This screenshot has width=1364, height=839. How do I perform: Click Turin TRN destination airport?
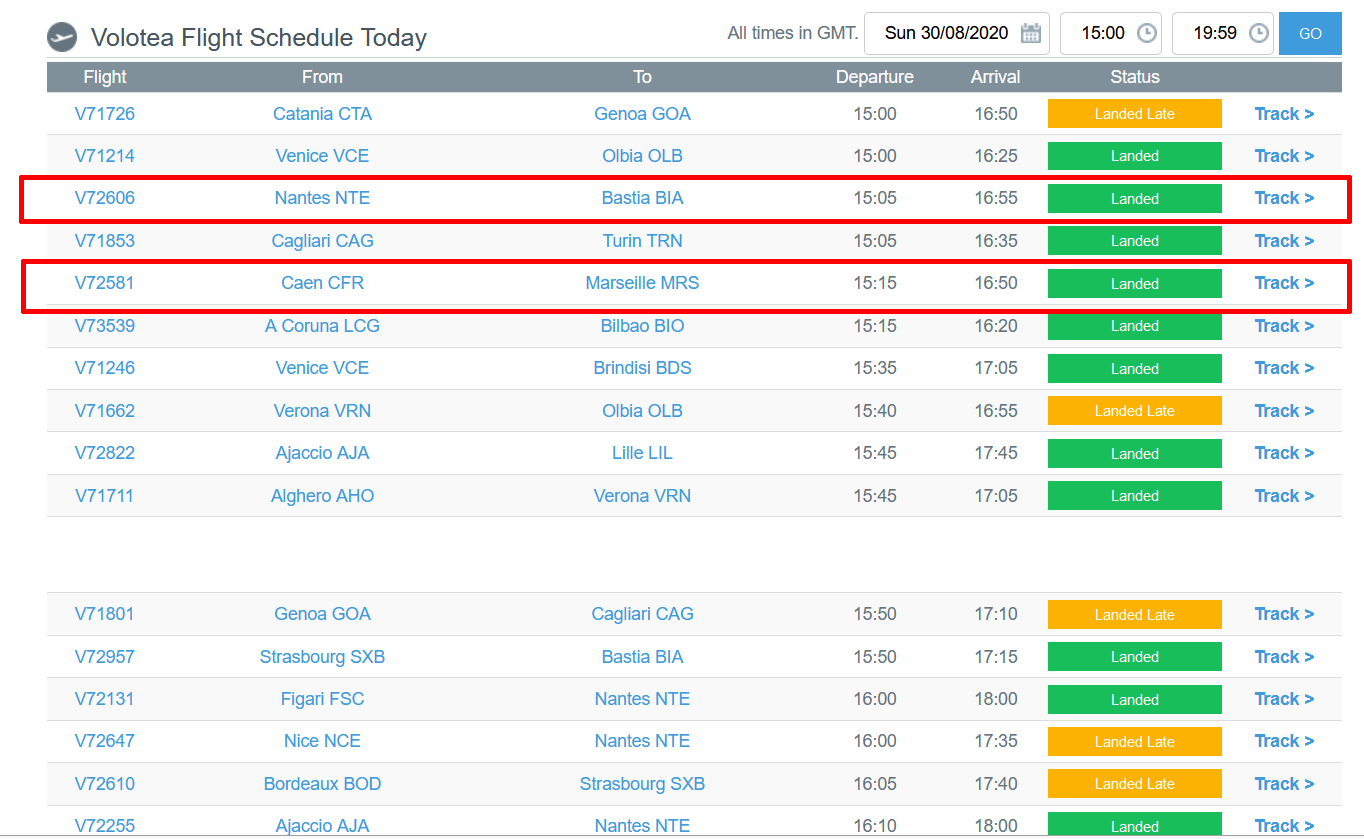click(642, 241)
